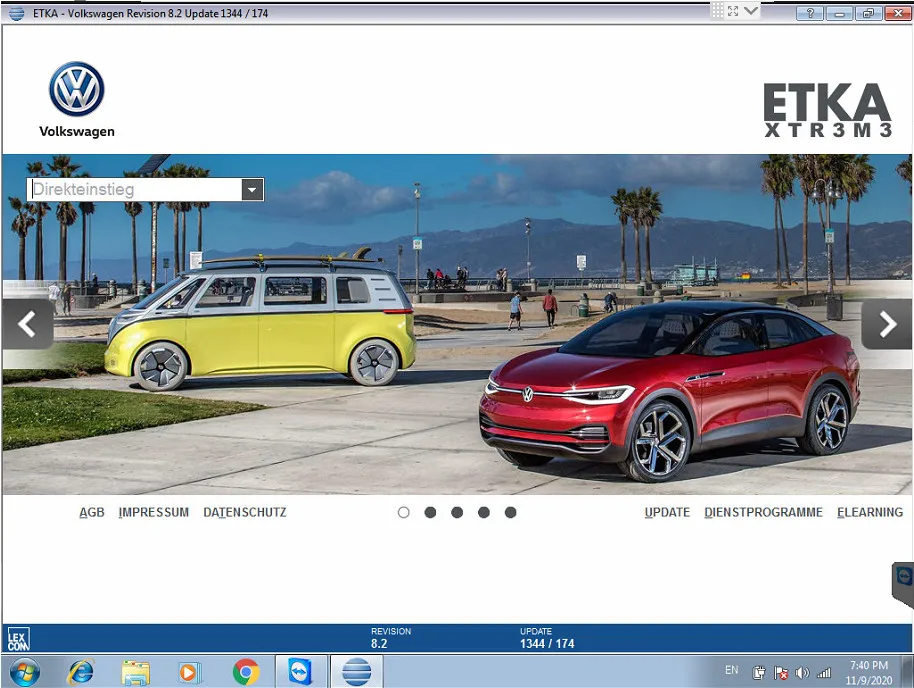The image size is (914, 688).
Task: Open the TeamViewer side panel tab
Action: (x=903, y=584)
